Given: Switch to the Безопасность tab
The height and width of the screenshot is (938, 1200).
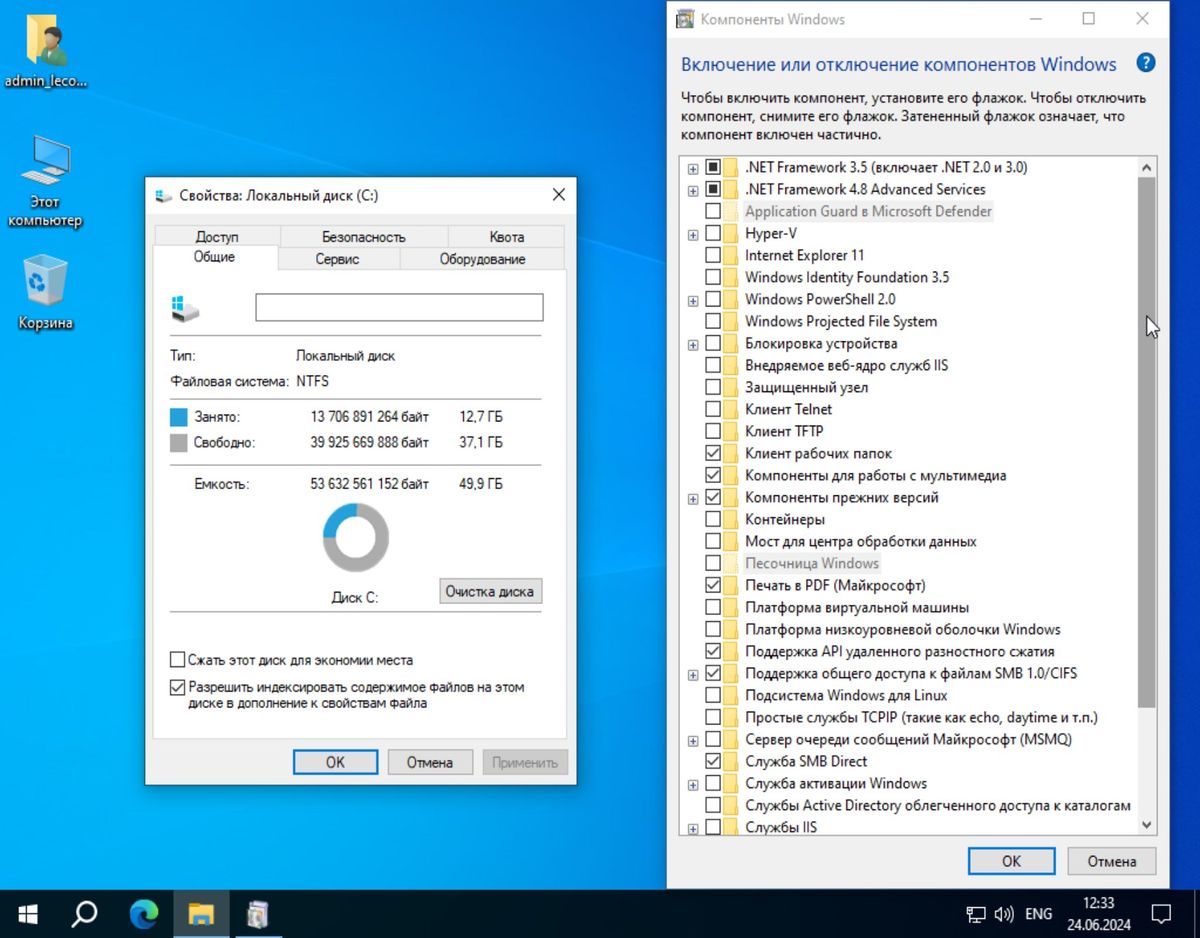Looking at the screenshot, I should tap(364, 237).
